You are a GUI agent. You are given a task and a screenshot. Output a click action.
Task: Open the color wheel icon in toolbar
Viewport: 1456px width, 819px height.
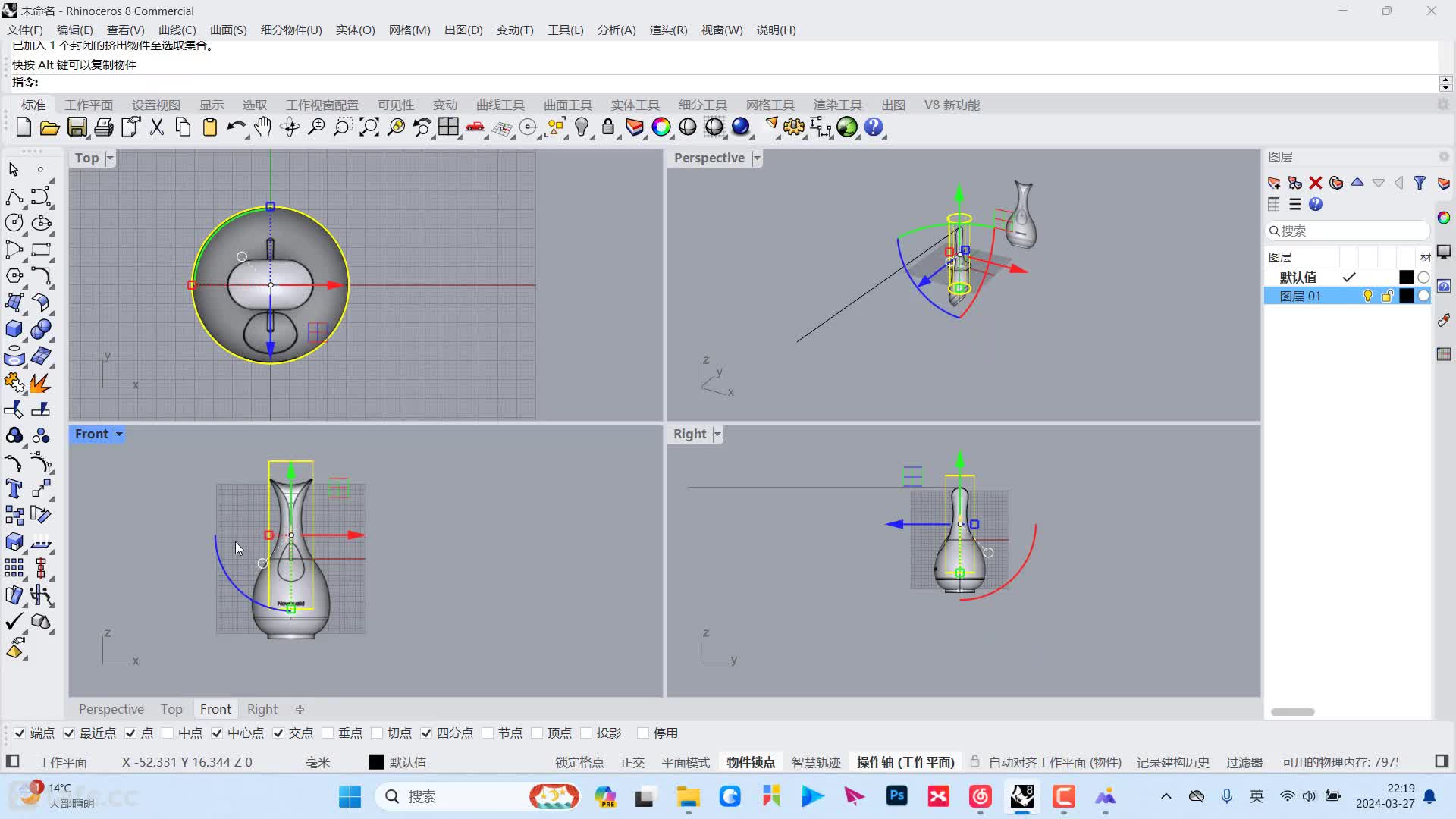[661, 127]
